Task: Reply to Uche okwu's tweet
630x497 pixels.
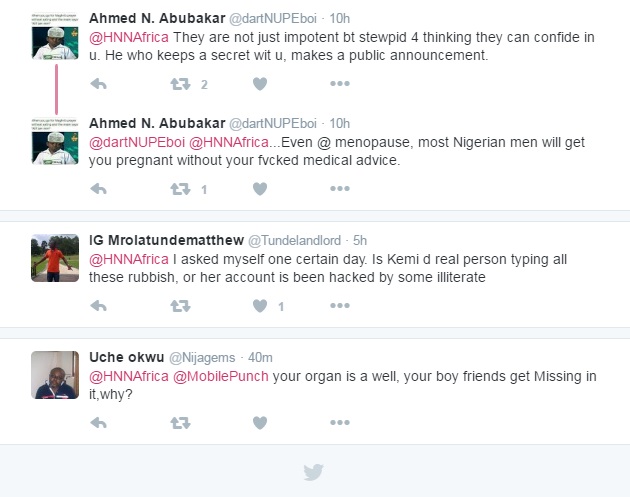Action: point(98,423)
